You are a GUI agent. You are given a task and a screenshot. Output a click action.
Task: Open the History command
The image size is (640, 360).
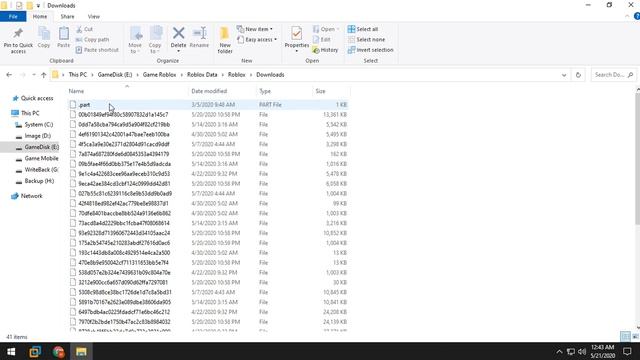pyautogui.click(x=325, y=50)
